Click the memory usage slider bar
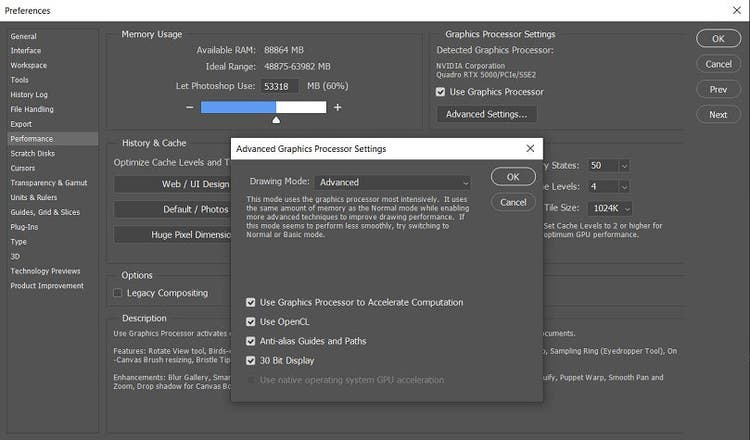This screenshot has height=440, width=750. tap(263, 107)
